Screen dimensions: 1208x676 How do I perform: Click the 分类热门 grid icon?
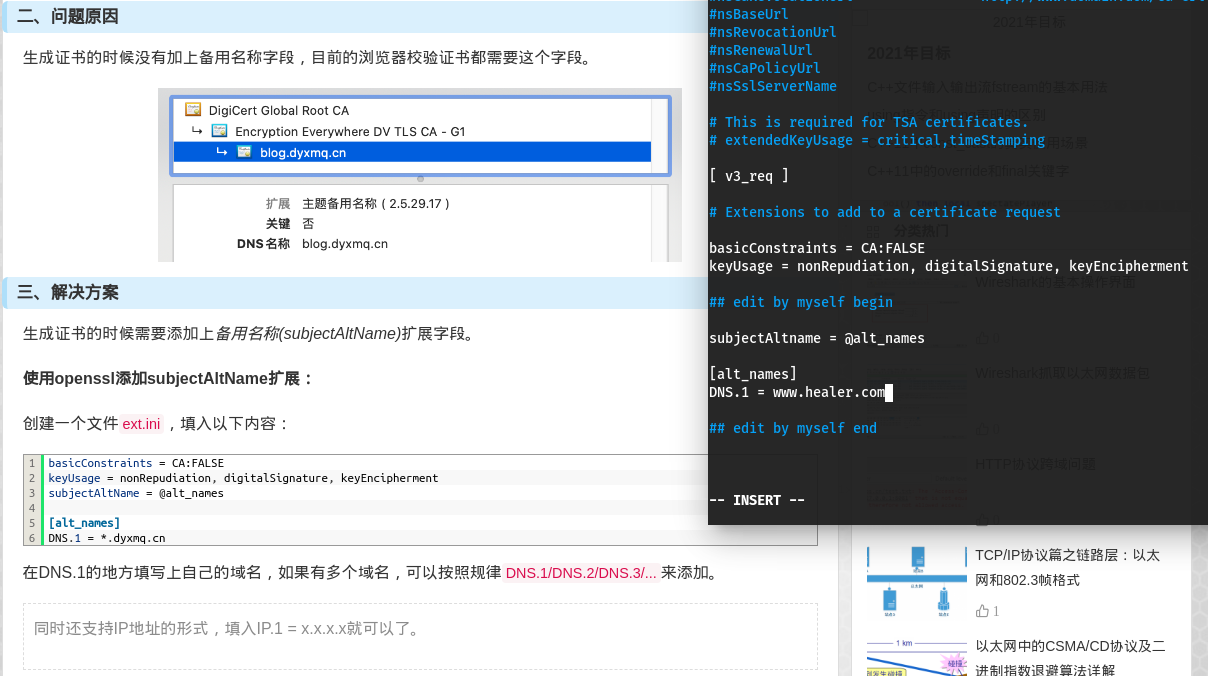coord(874,231)
